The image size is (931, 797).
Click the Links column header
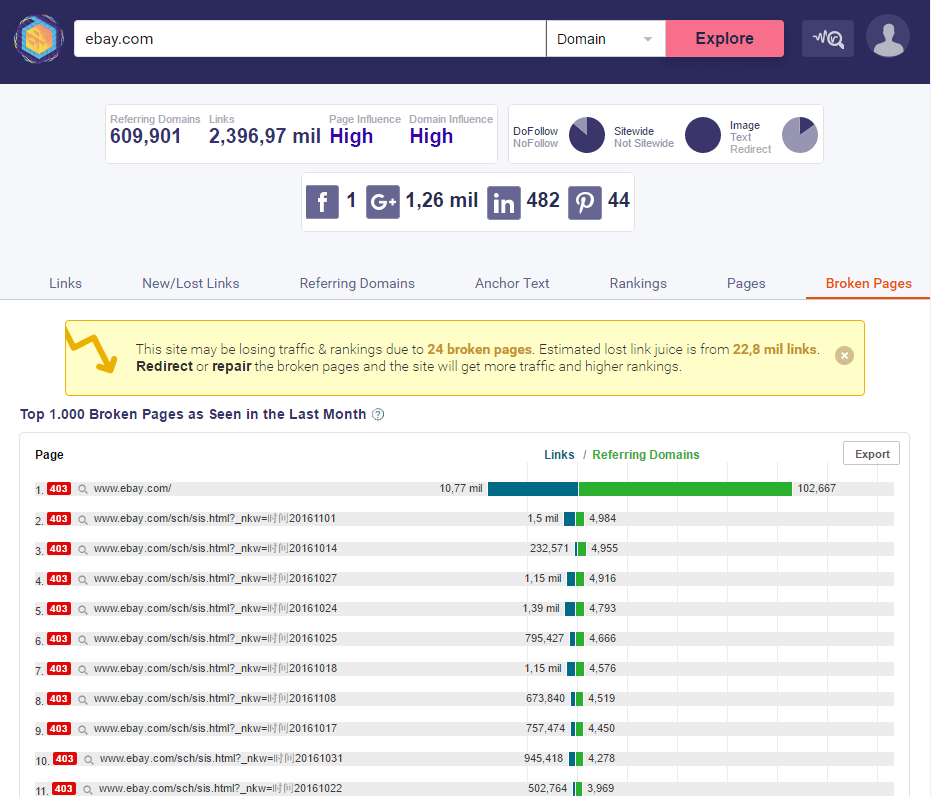tap(559, 454)
